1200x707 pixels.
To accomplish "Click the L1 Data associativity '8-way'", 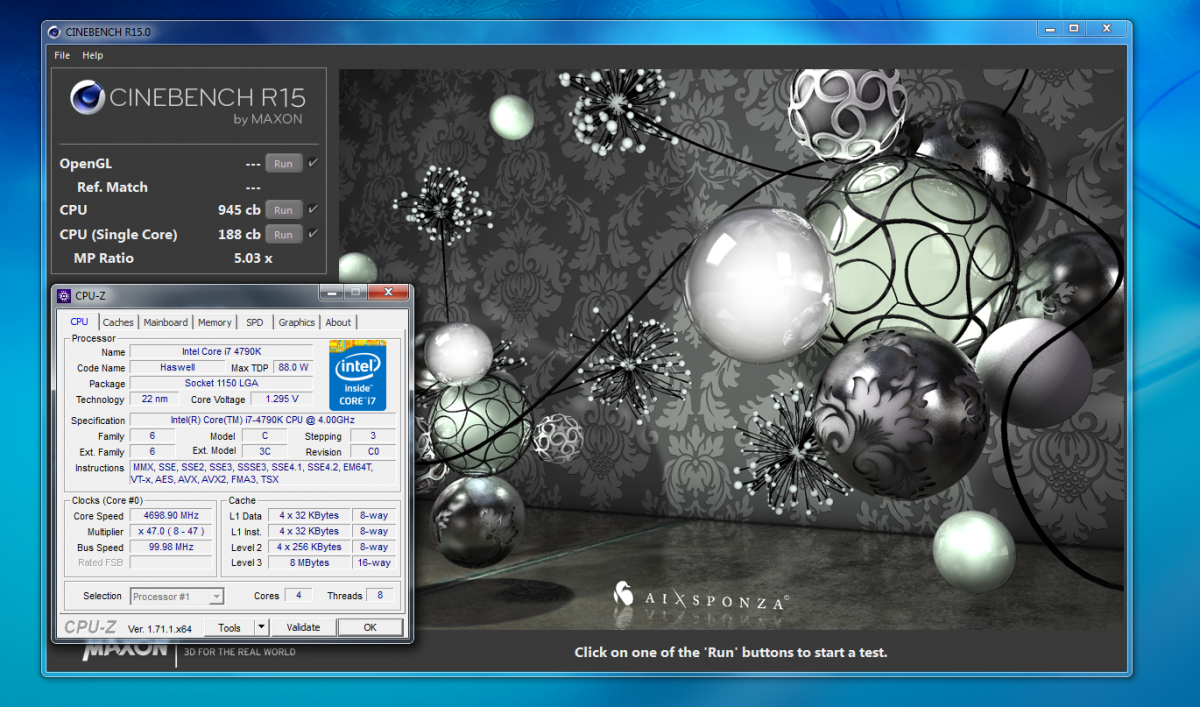I will point(374,516).
